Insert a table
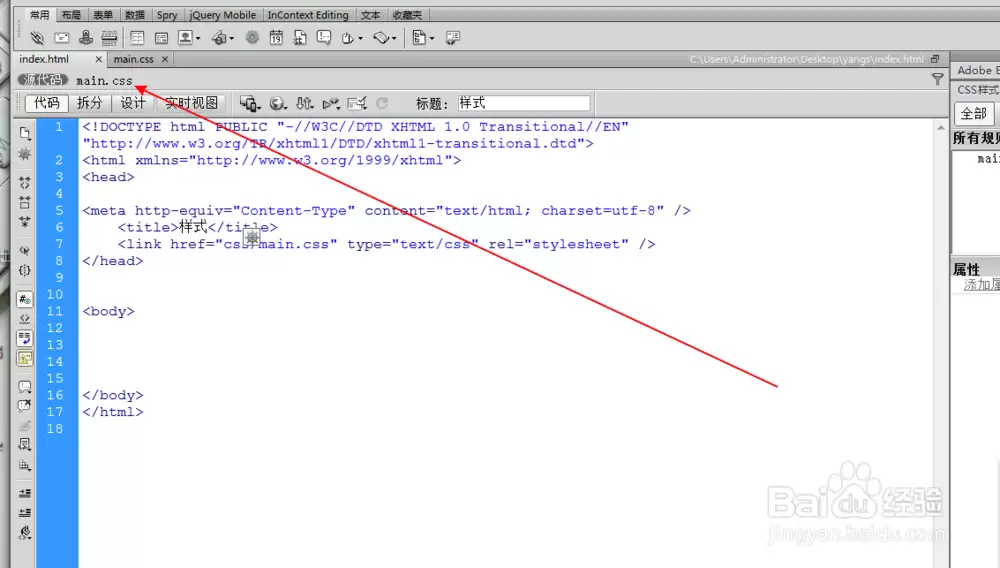 [137, 38]
